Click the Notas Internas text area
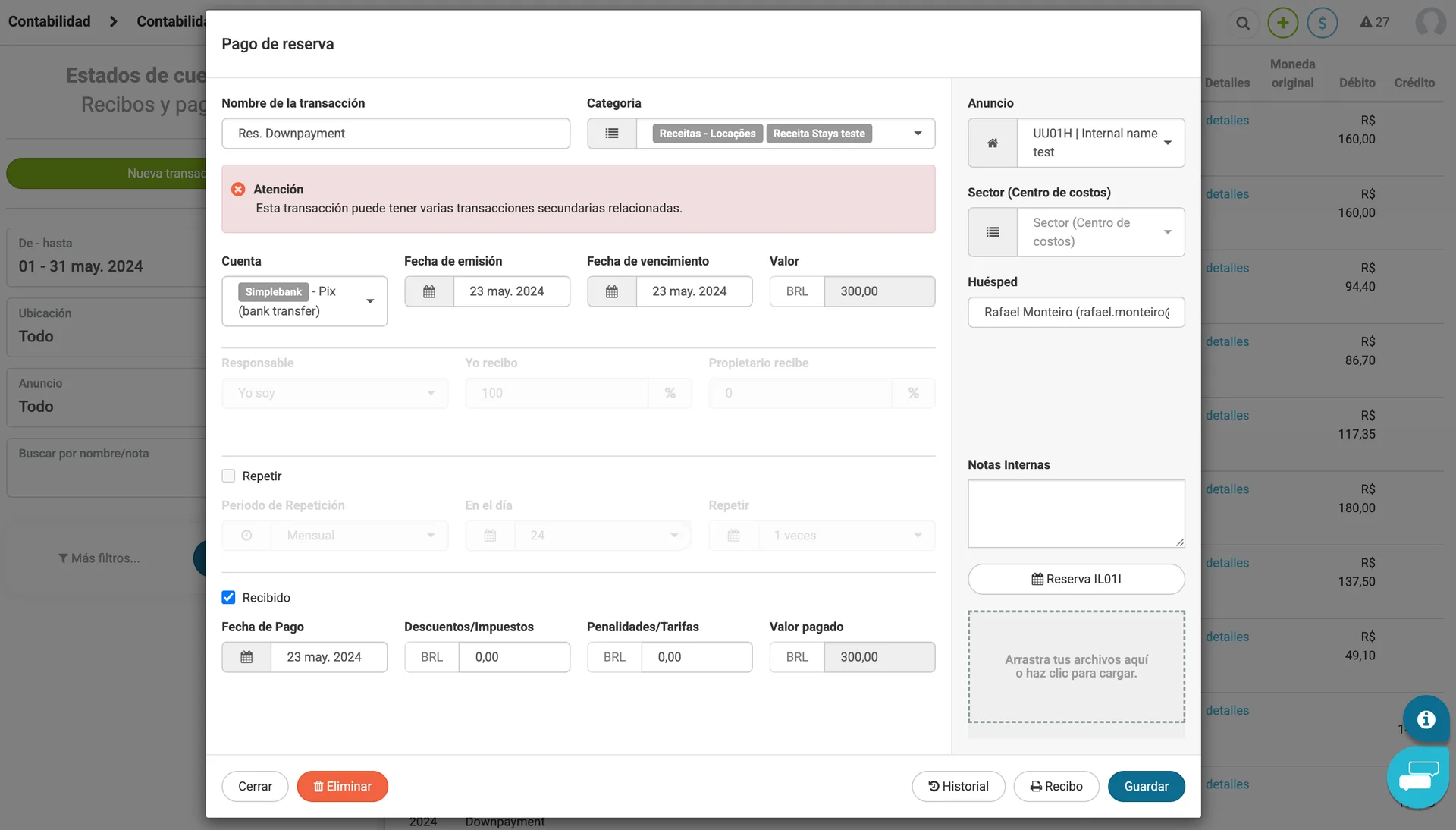1456x830 pixels. pos(1075,513)
